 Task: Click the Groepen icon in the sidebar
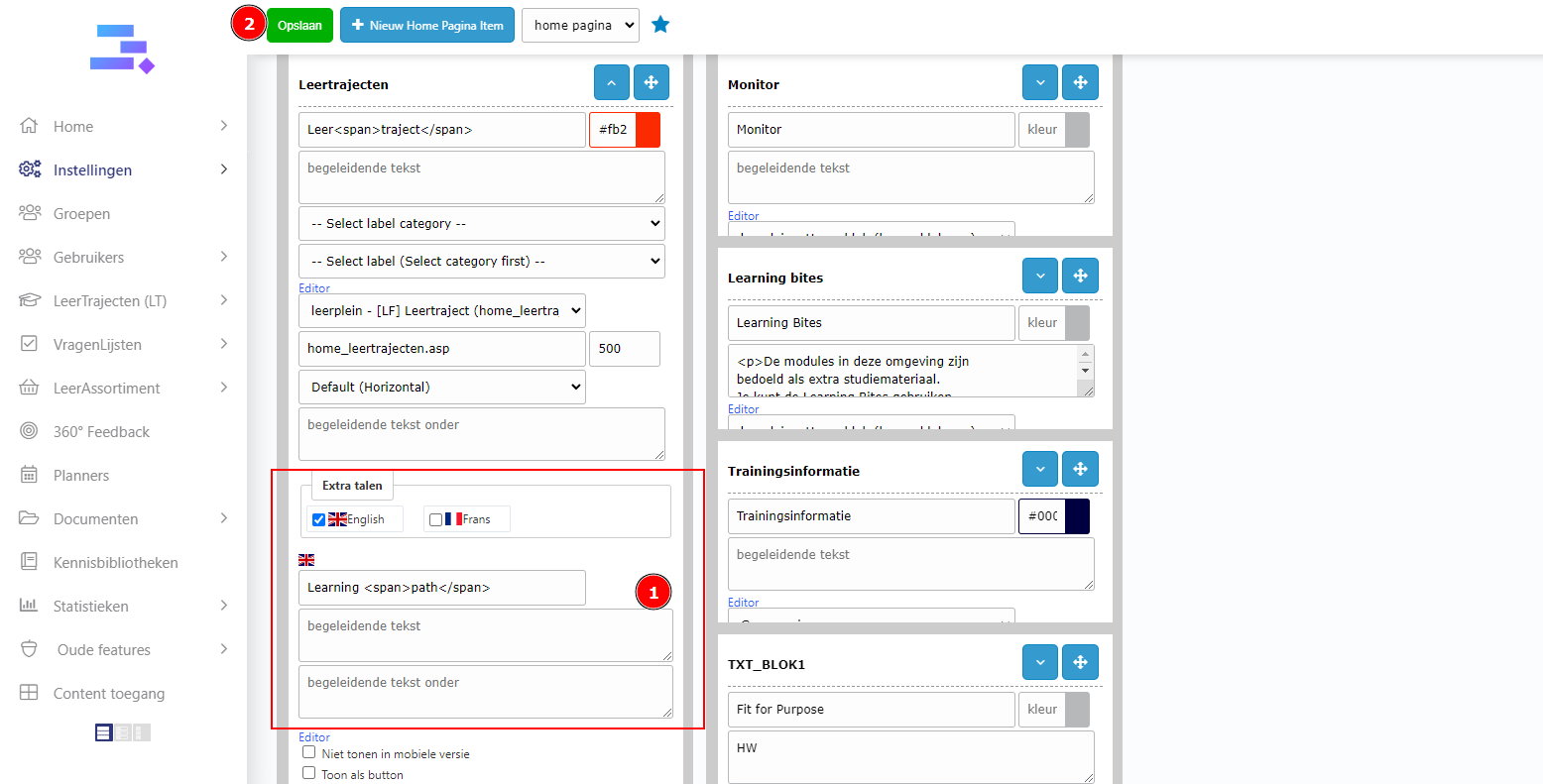[x=30, y=213]
